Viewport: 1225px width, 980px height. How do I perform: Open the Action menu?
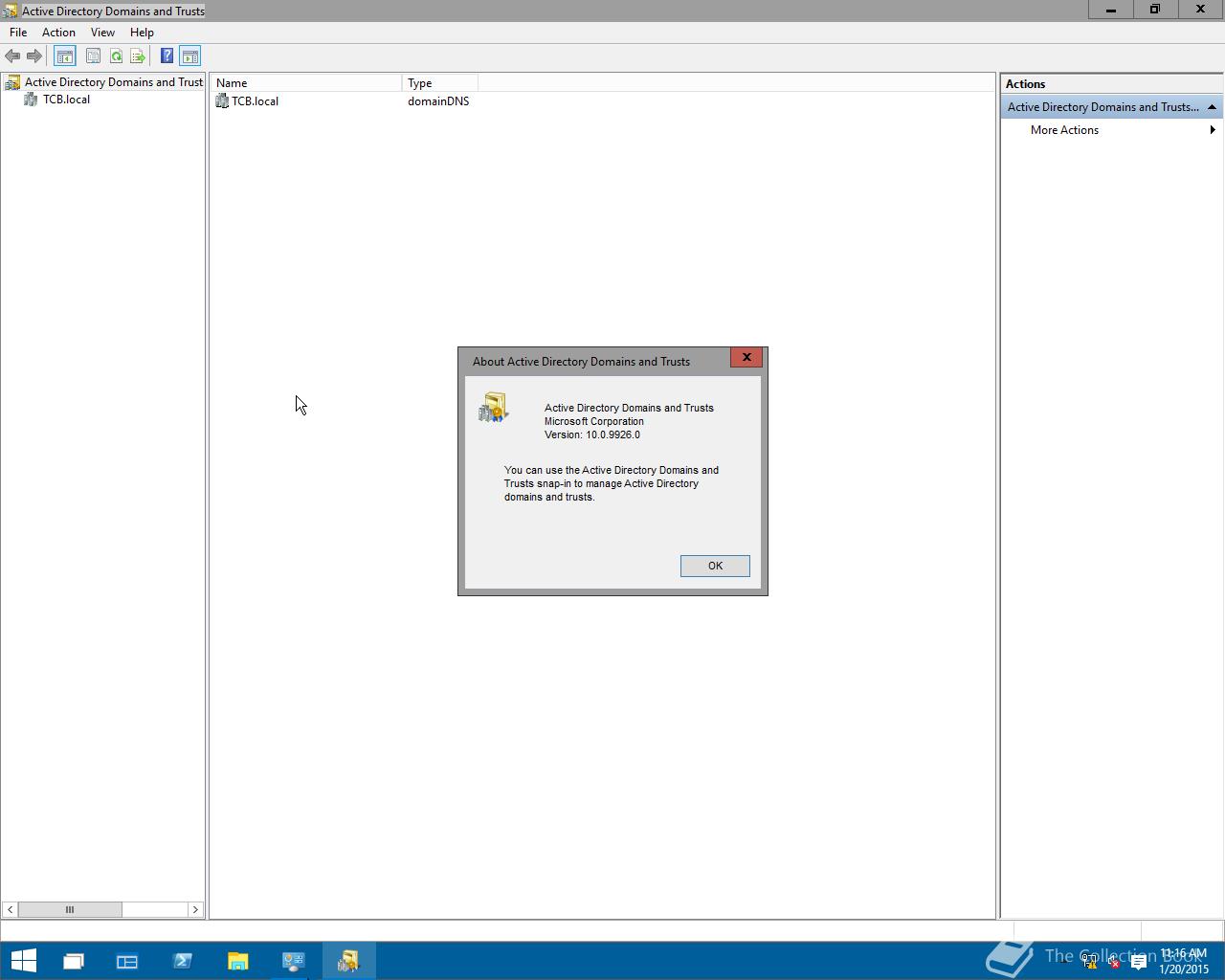(58, 33)
